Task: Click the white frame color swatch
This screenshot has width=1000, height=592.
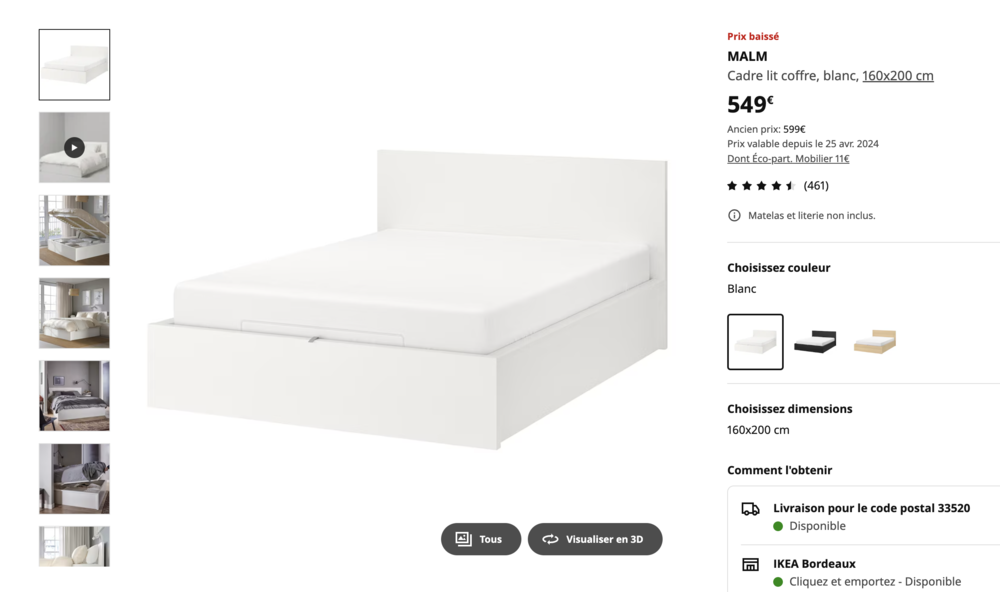Action: tap(755, 342)
